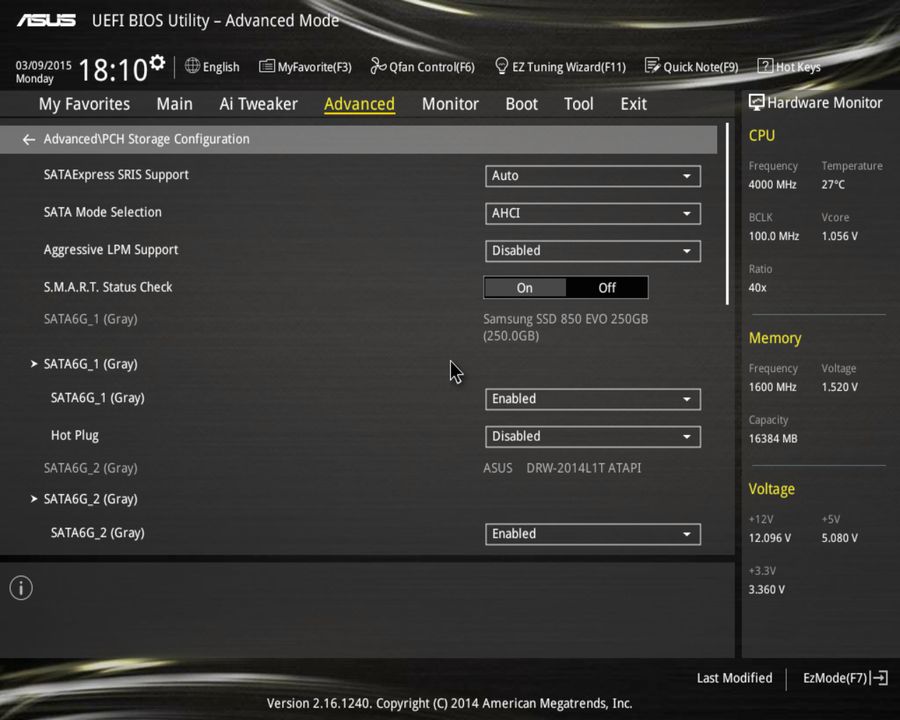Open the Hot Plug dropdown

592,436
